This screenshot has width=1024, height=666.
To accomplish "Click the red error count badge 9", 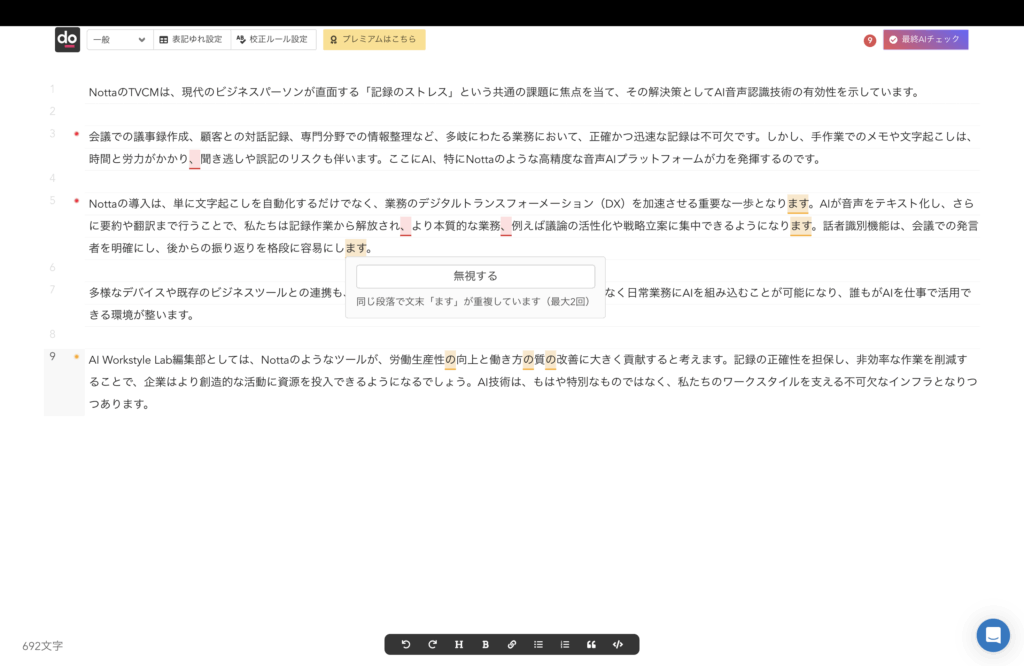I will (870, 41).
